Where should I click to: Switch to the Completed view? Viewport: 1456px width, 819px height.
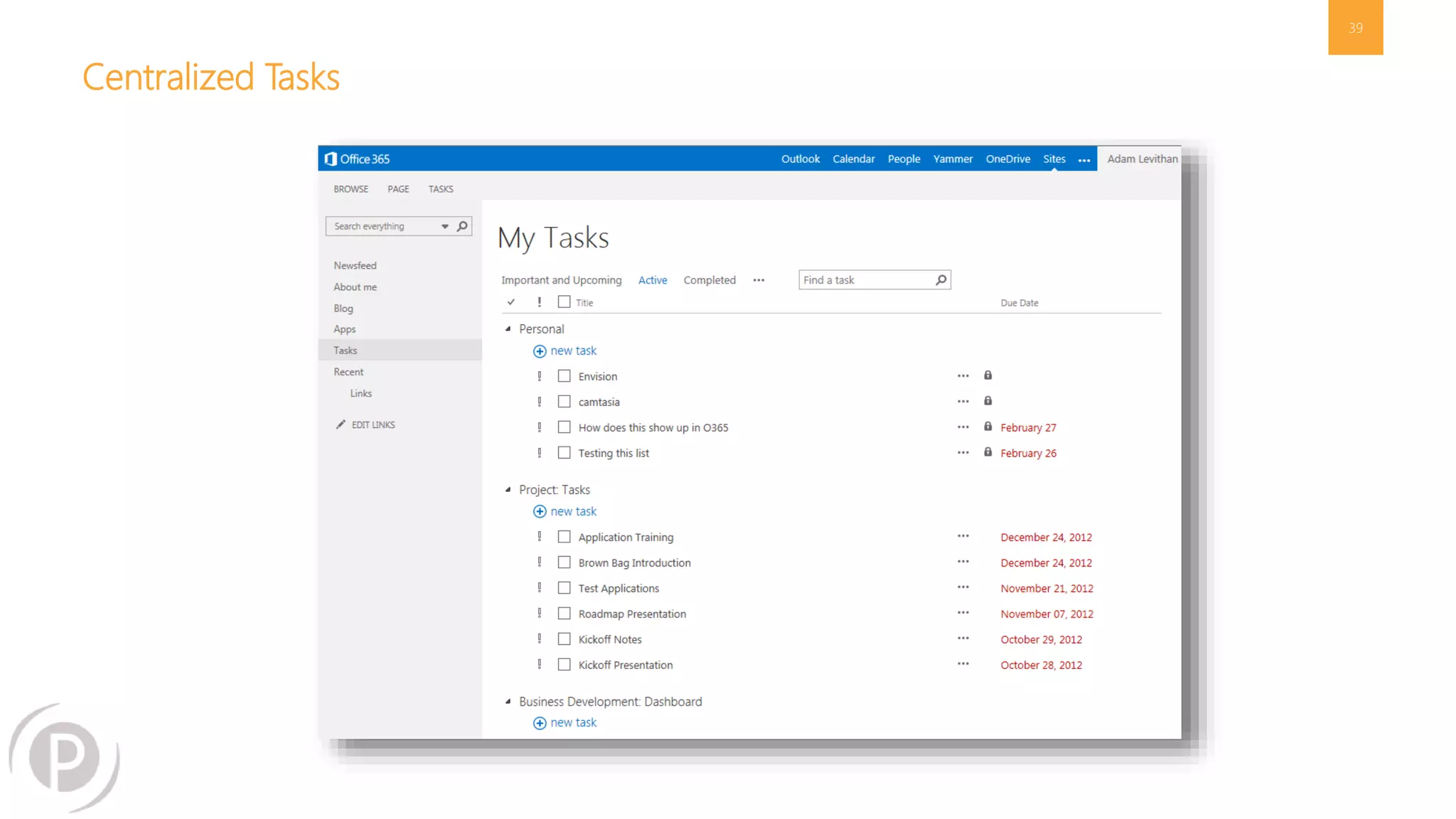coord(710,280)
